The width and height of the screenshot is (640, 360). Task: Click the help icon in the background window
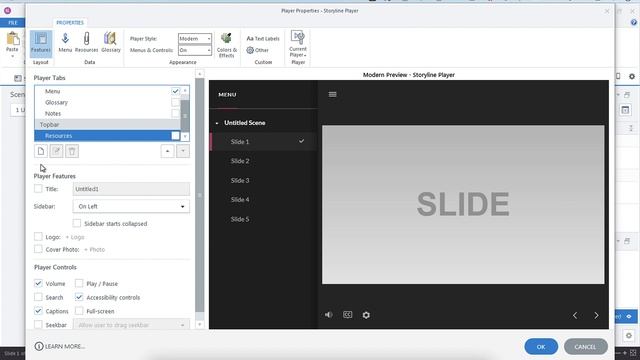coord(634,23)
